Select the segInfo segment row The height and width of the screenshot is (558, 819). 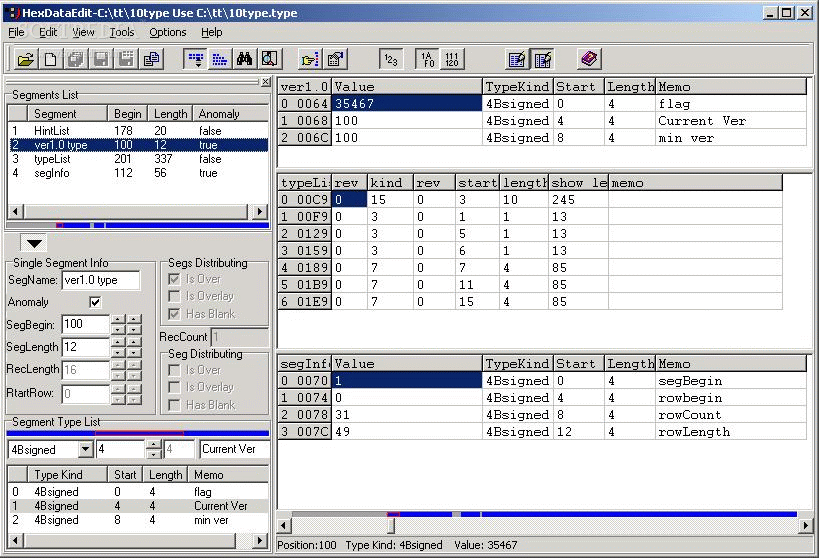click(138, 173)
